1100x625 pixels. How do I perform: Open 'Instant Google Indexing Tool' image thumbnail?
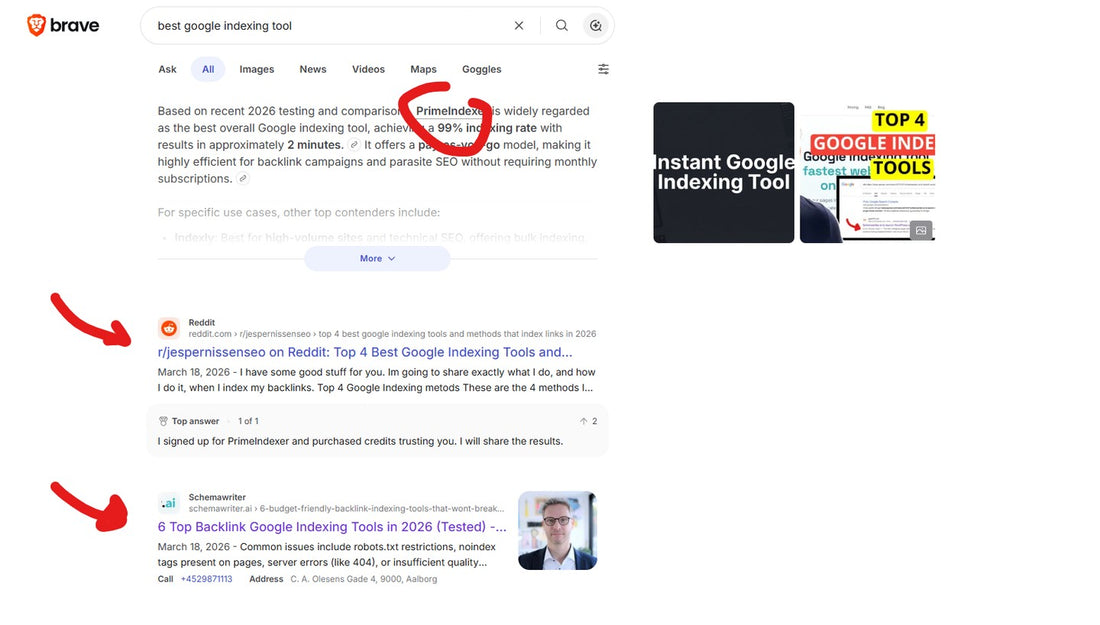pos(723,173)
